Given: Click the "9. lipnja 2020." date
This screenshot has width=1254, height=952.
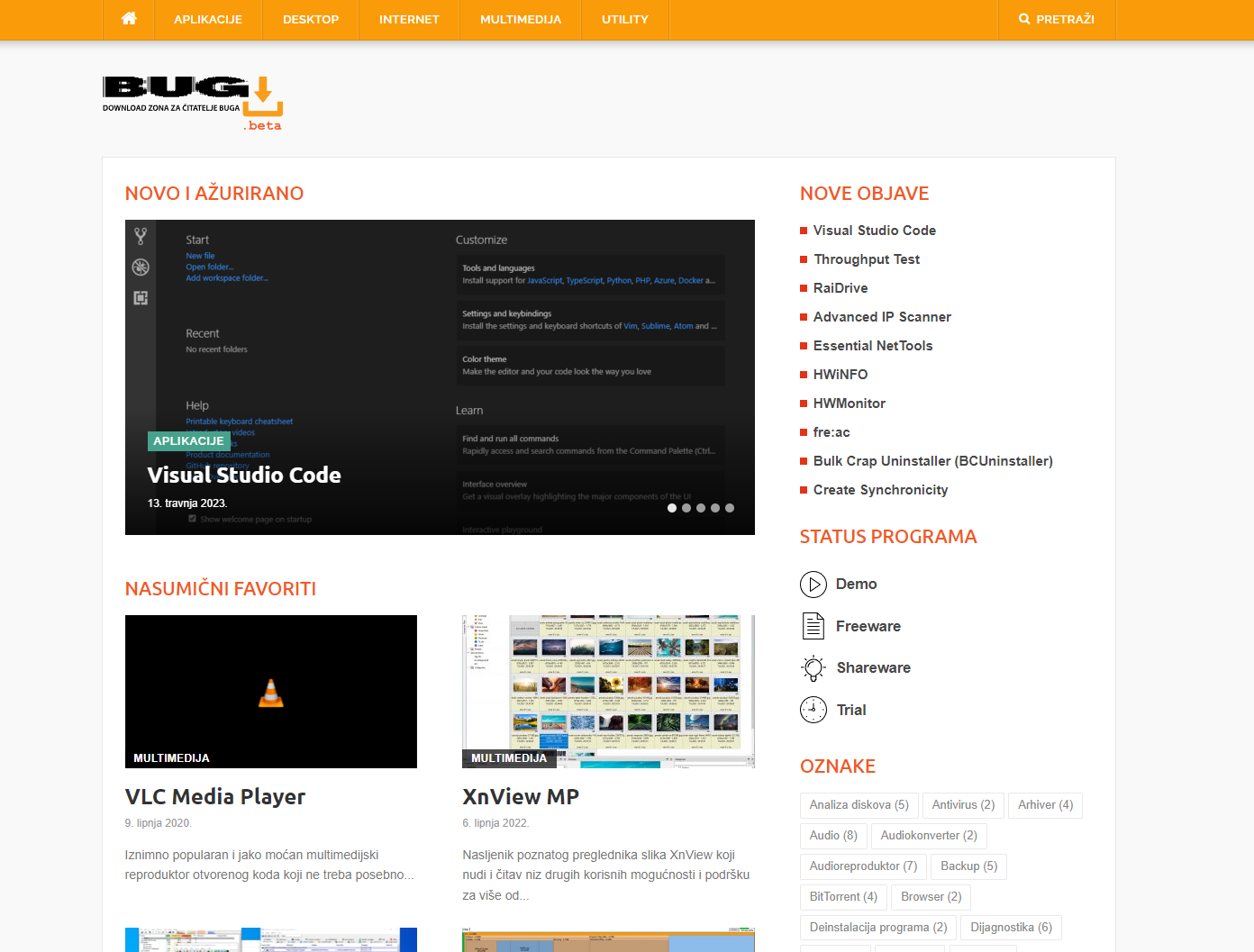Looking at the screenshot, I should (x=159, y=823).
